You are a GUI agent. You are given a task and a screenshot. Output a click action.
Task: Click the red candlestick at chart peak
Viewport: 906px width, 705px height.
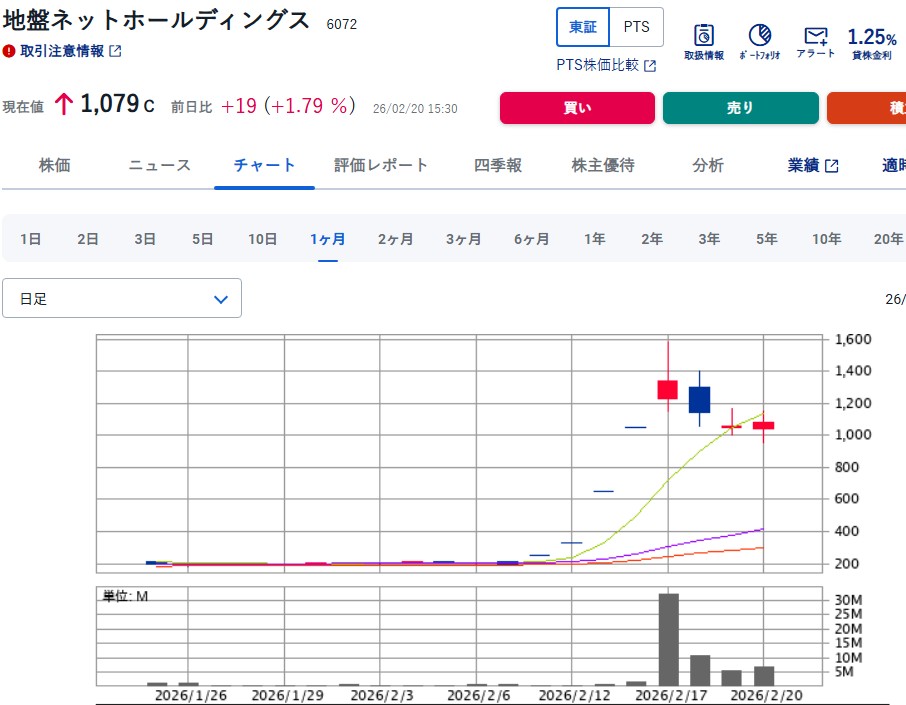tap(667, 390)
